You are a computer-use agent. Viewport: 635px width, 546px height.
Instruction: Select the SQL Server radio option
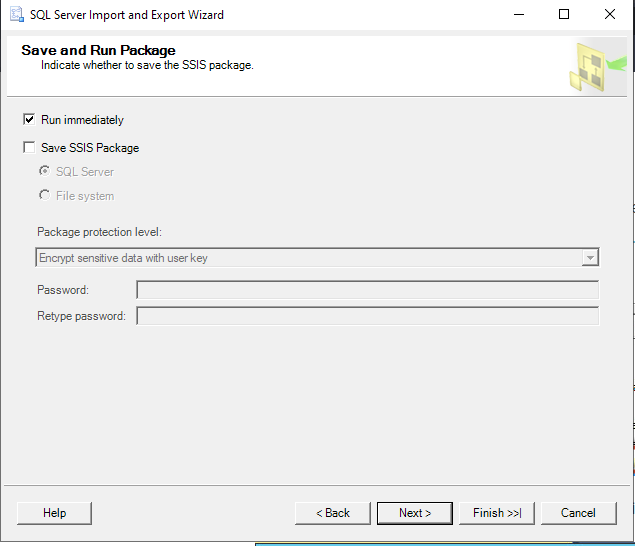coord(45,171)
